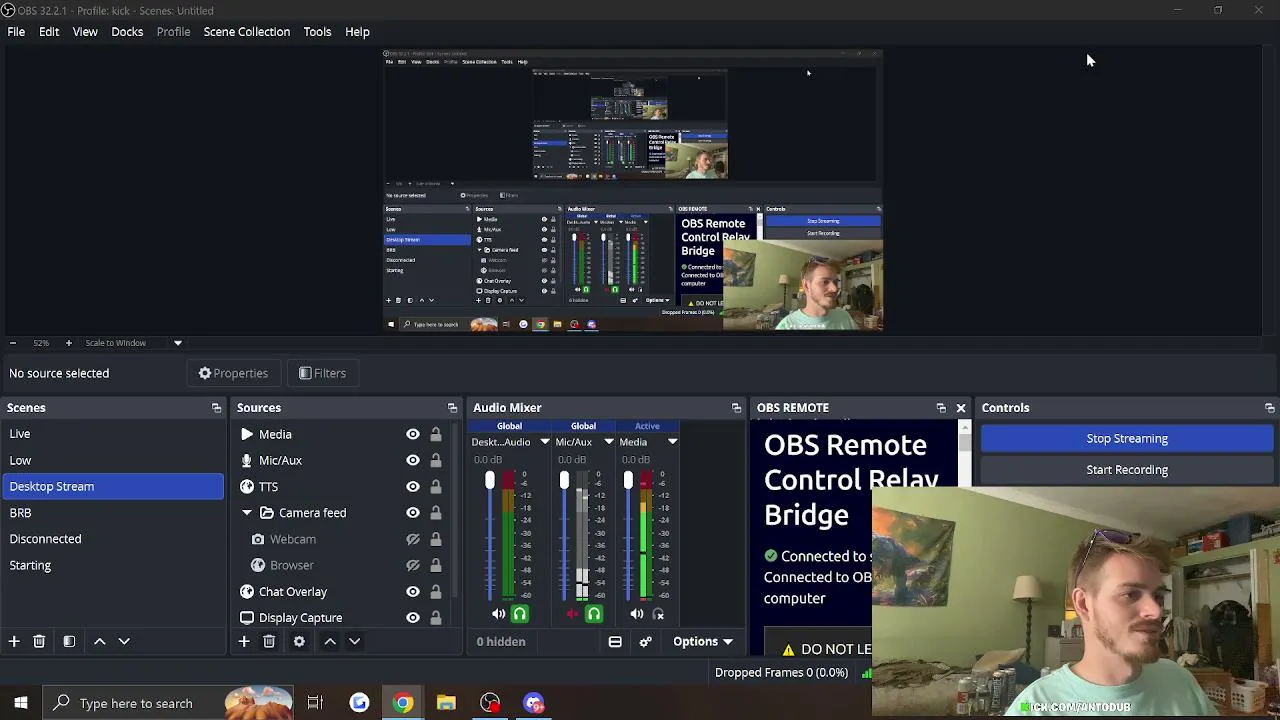1280x720 pixels.
Task: Open Media channel dropdown in mixer
Action: pos(672,442)
